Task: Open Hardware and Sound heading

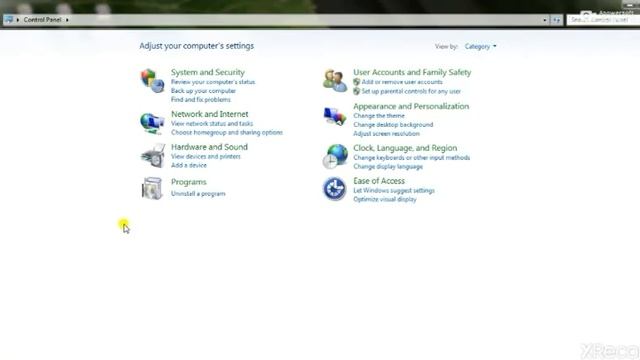Action: tap(209, 147)
